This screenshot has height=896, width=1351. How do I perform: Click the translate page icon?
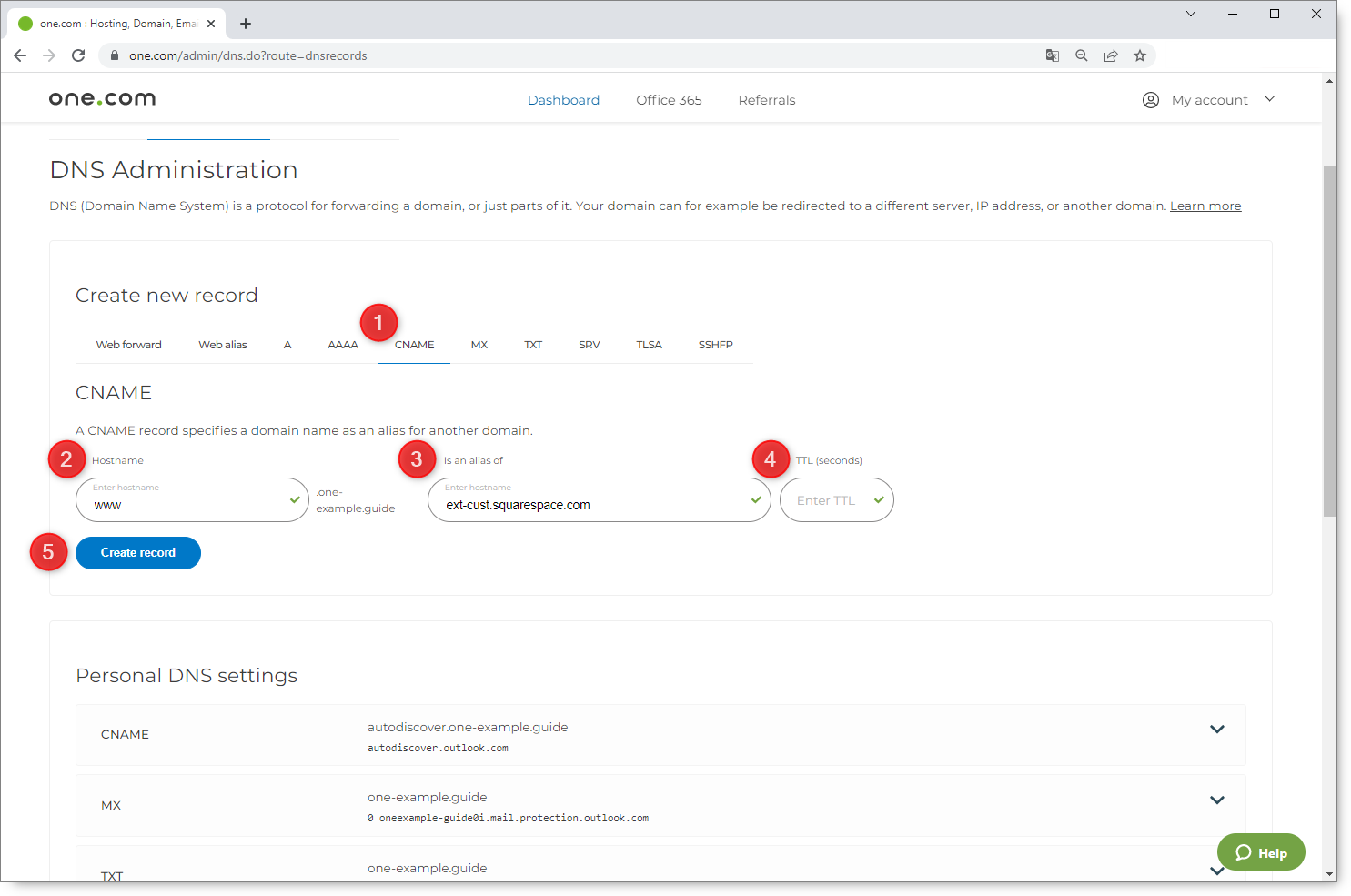1052,55
